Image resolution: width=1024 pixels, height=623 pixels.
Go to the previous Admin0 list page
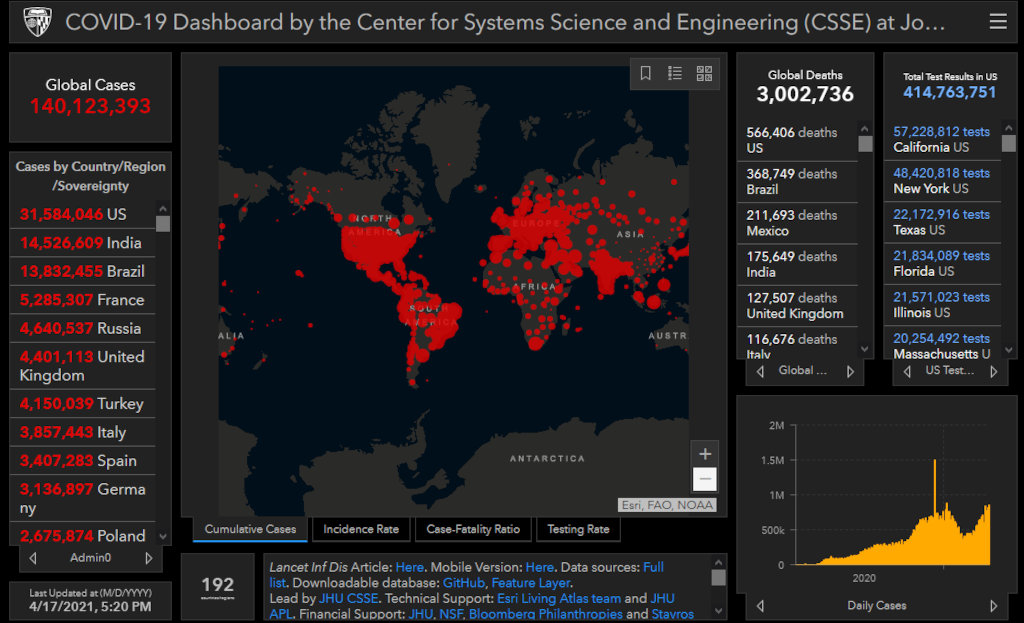tap(33, 558)
